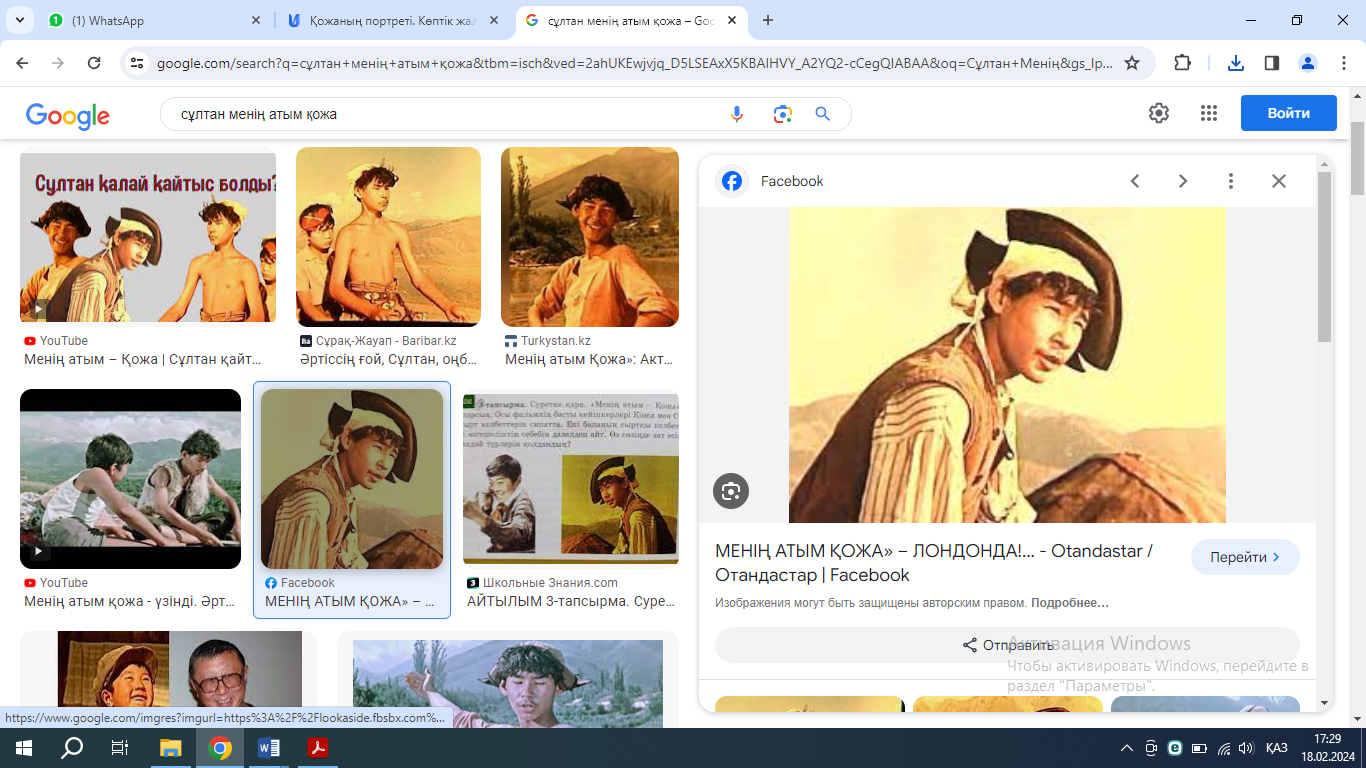Toggle the Chrome side panel
The width and height of the screenshot is (1366, 768).
click(x=1272, y=63)
